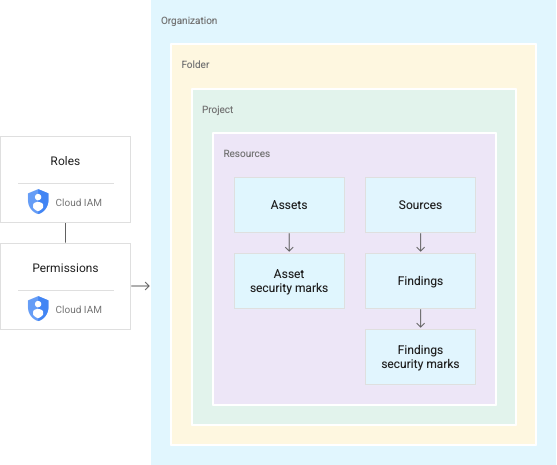Image resolution: width=557 pixels, height=465 pixels.
Task: Click the arrow between Assets and Asset security marks
Action: pos(289,243)
